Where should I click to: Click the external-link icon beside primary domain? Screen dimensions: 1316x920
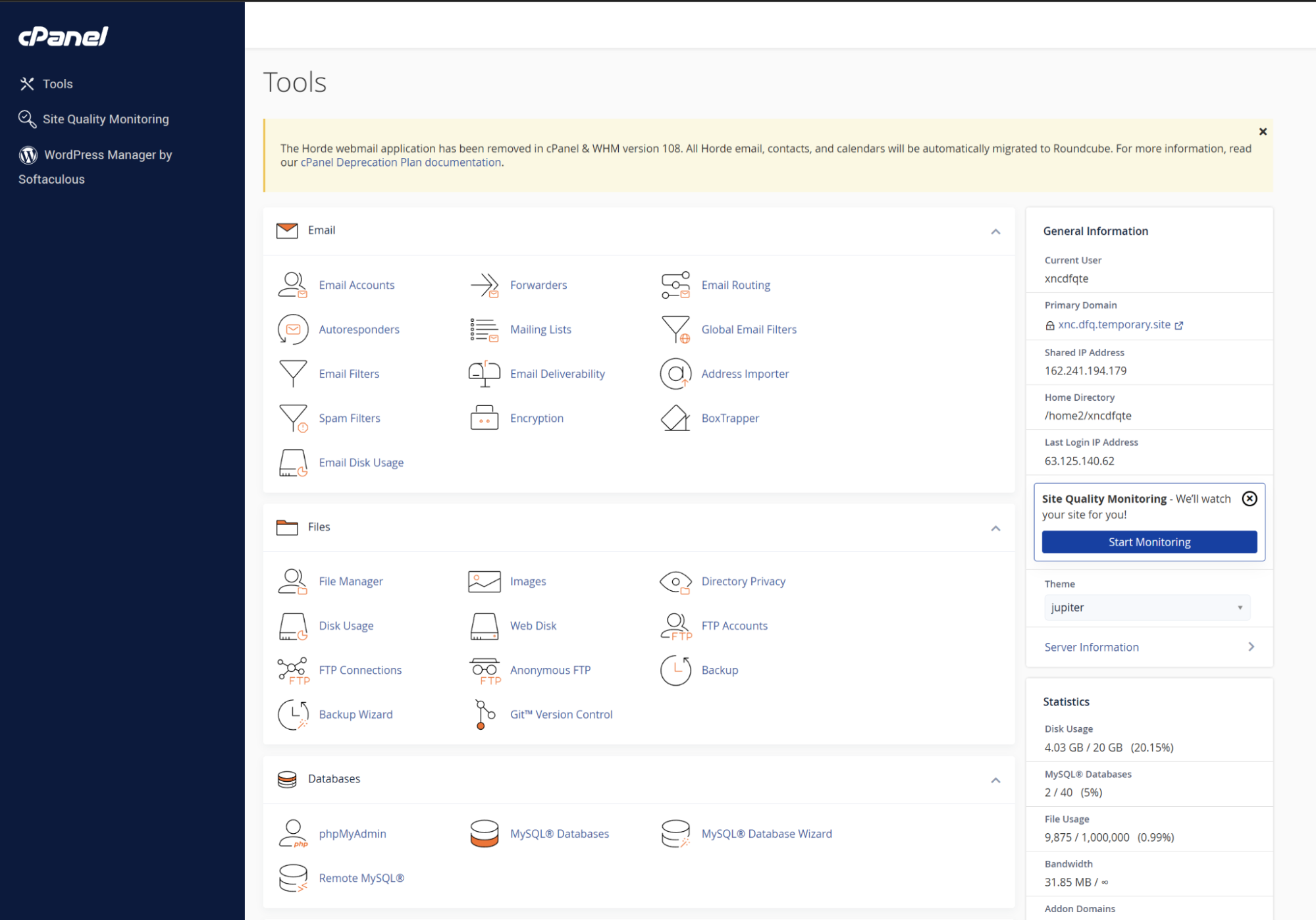[x=1178, y=325]
